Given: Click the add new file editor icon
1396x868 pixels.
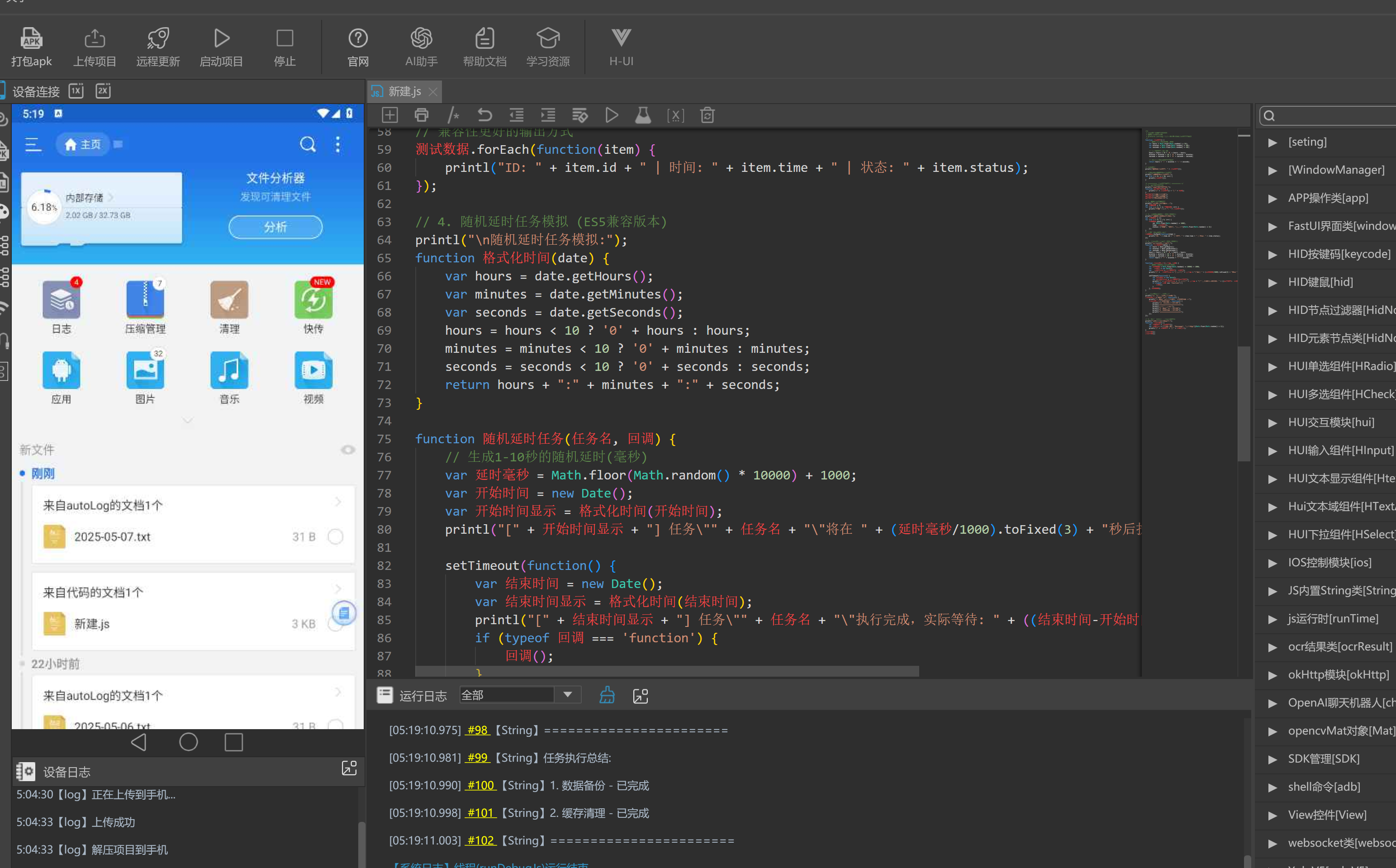Looking at the screenshot, I should point(390,115).
